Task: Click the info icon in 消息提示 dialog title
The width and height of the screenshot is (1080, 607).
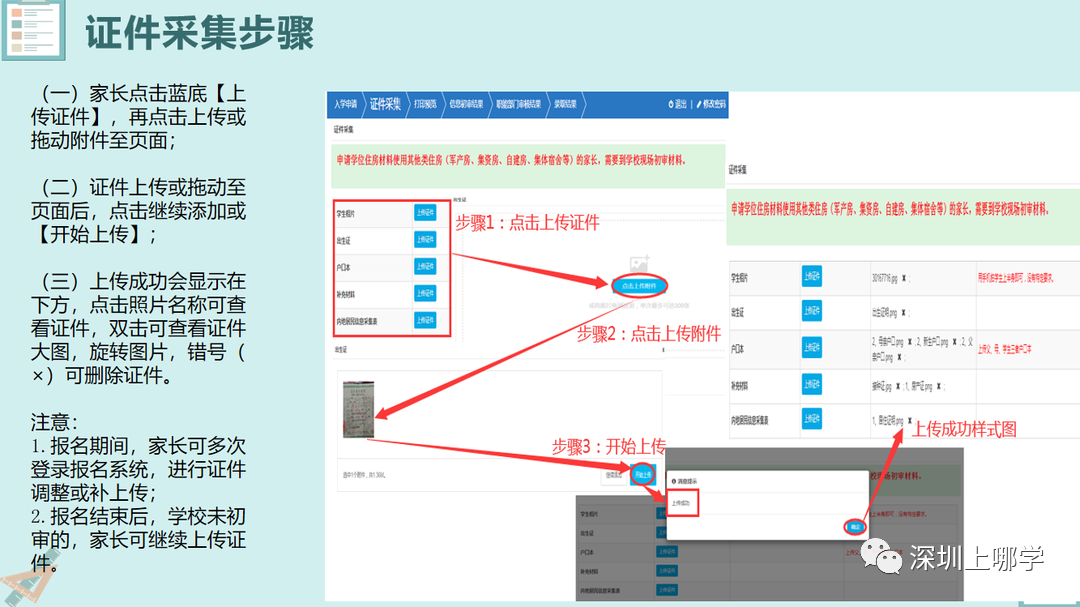Action: [674, 481]
